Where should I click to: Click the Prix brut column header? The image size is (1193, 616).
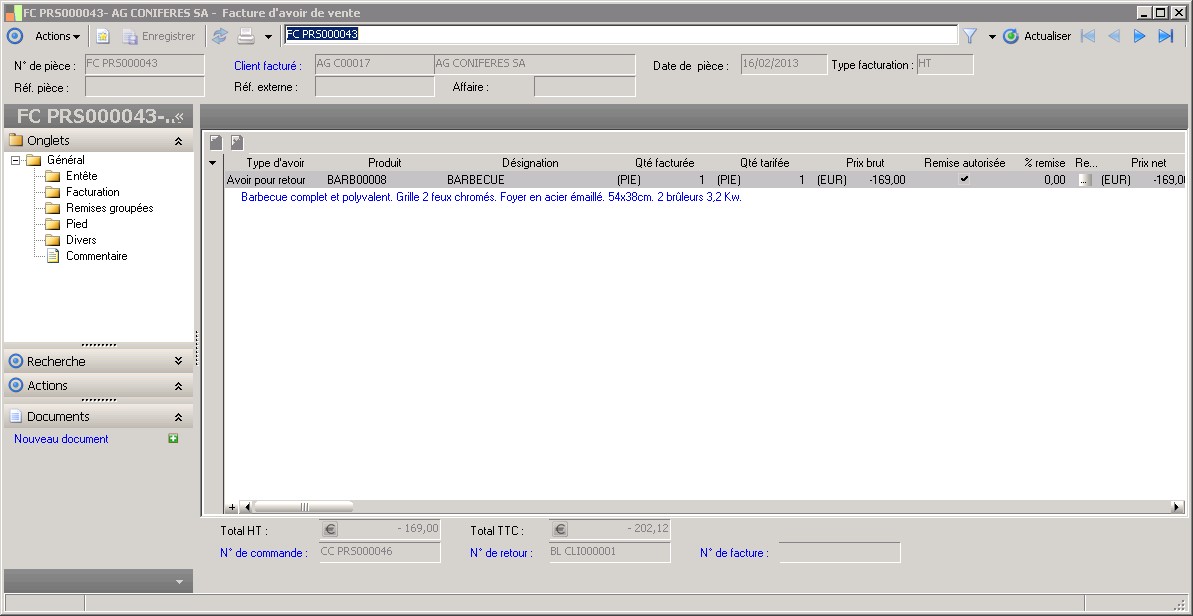point(865,163)
